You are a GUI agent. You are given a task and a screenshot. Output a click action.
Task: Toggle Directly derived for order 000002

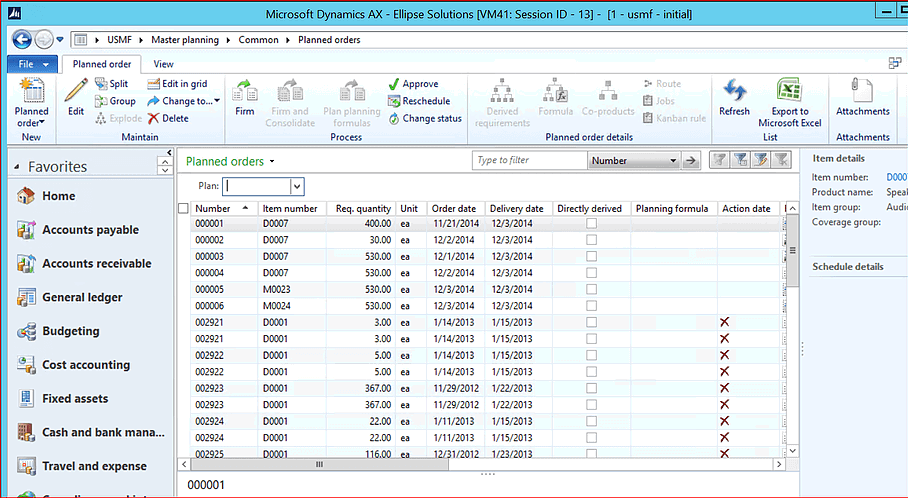591,240
